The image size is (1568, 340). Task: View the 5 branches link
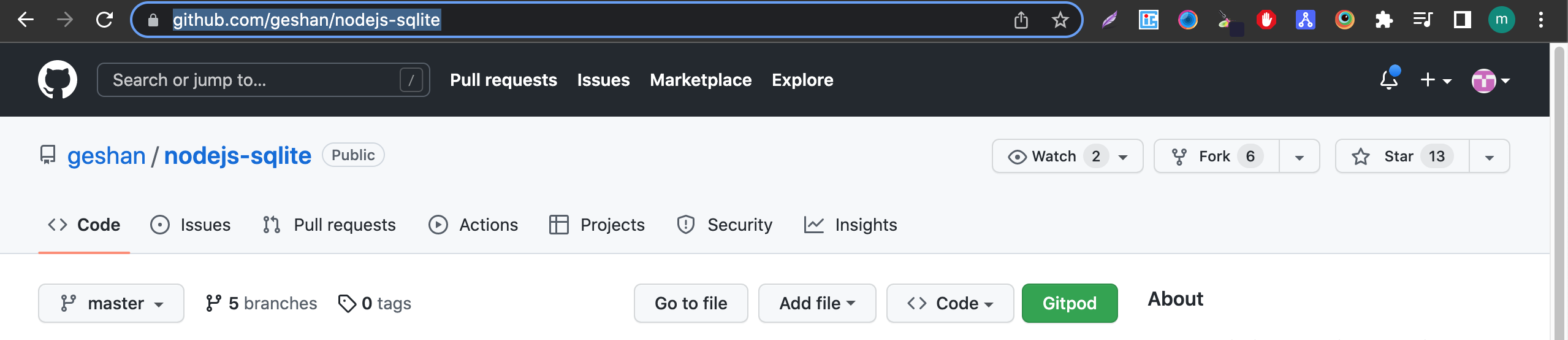[x=262, y=303]
